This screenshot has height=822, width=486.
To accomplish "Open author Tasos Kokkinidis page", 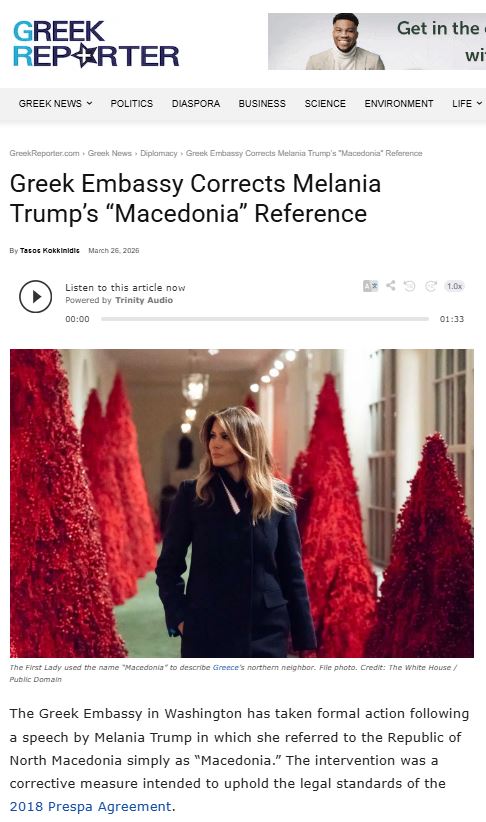I will click(50, 251).
